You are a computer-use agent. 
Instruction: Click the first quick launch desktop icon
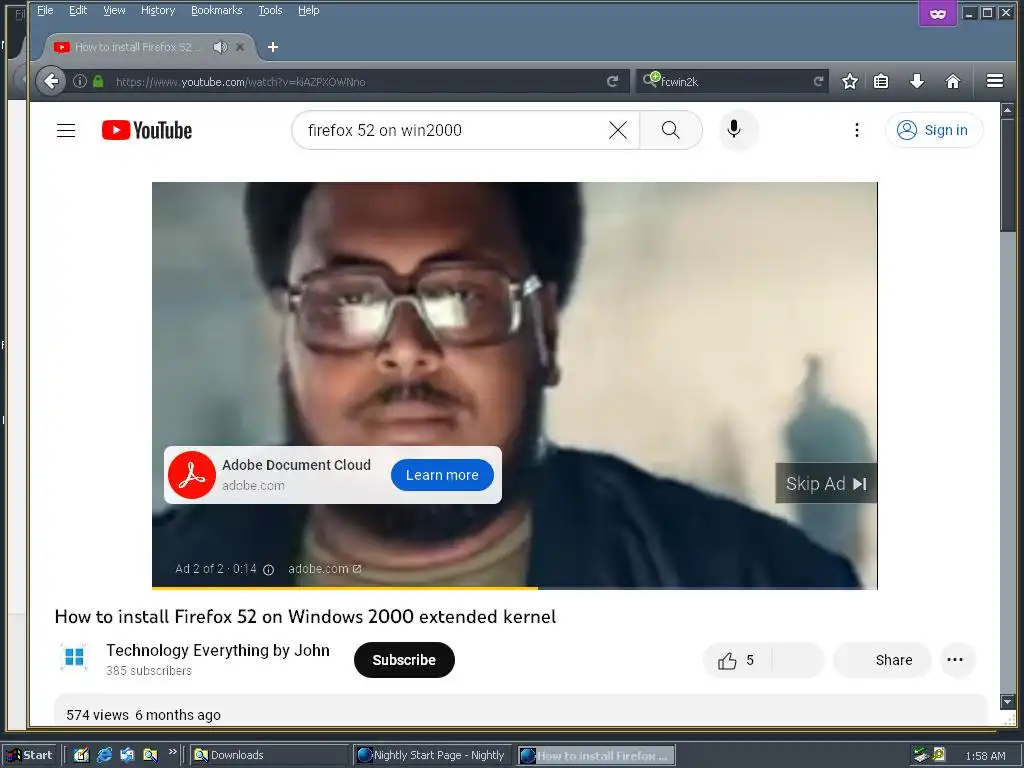[81, 755]
